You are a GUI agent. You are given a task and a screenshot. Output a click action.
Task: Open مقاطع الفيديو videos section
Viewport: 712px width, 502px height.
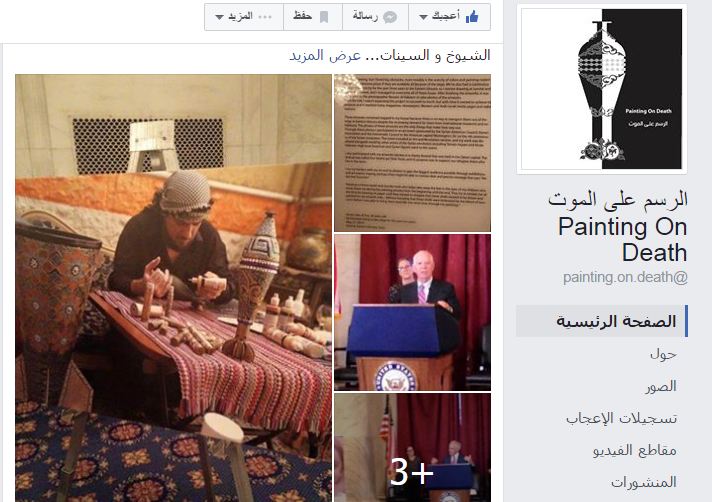click(634, 450)
